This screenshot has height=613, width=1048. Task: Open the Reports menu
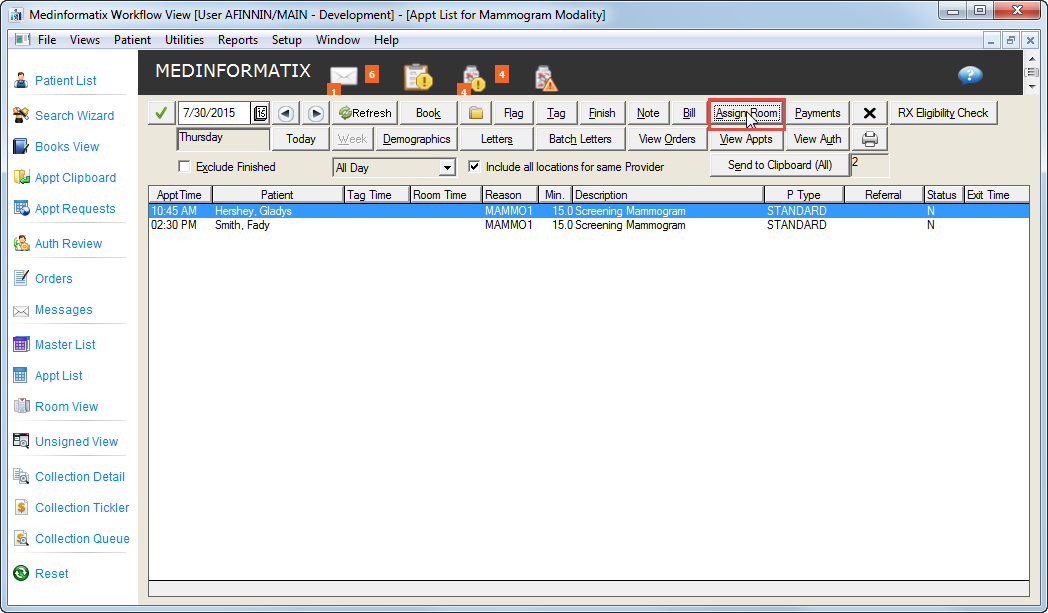(x=238, y=40)
